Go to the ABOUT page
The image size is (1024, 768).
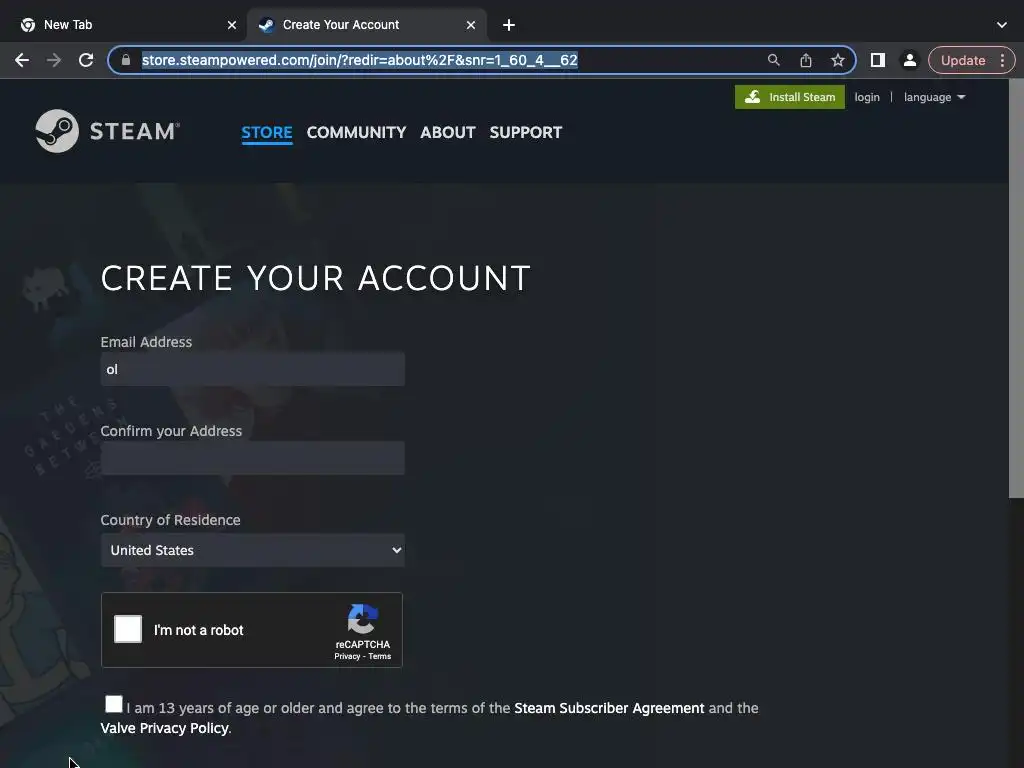click(x=448, y=133)
